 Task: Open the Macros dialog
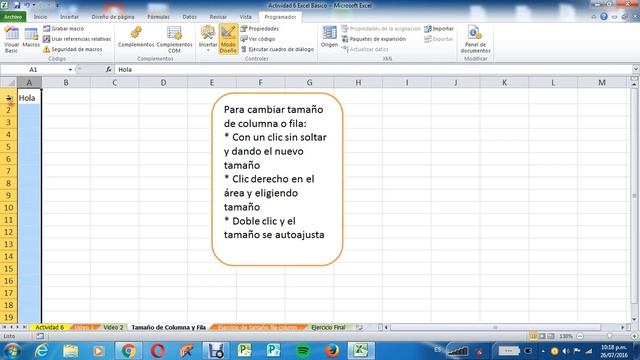pos(31,38)
